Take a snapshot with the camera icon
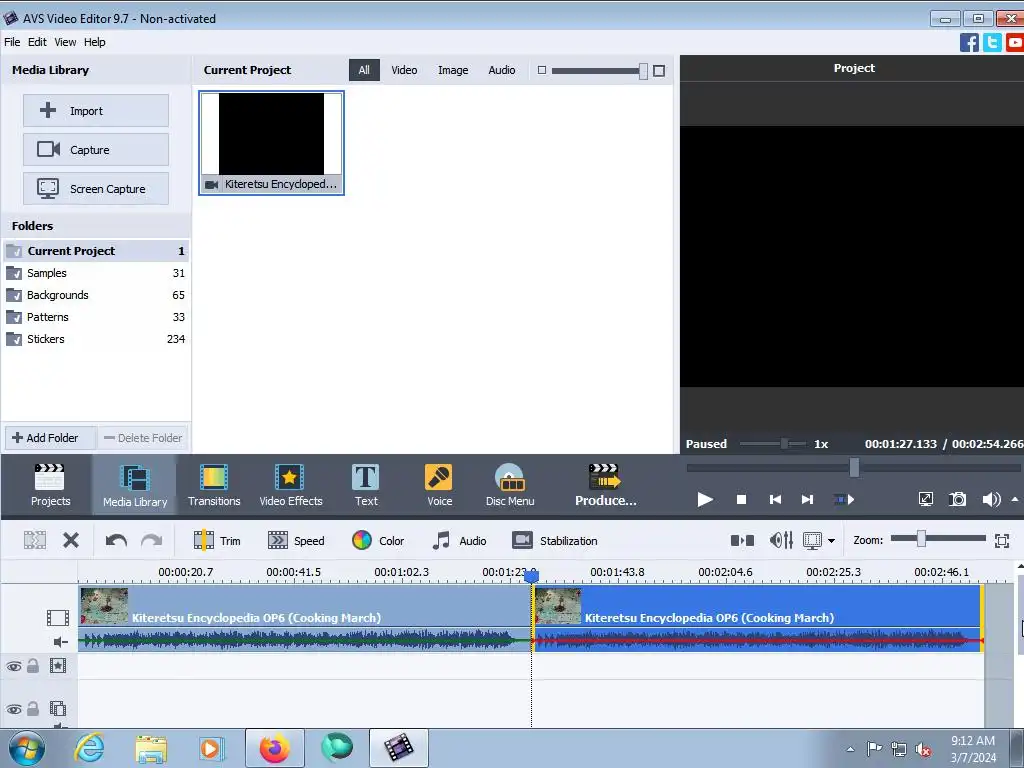The image size is (1024, 768). (957, 500)
